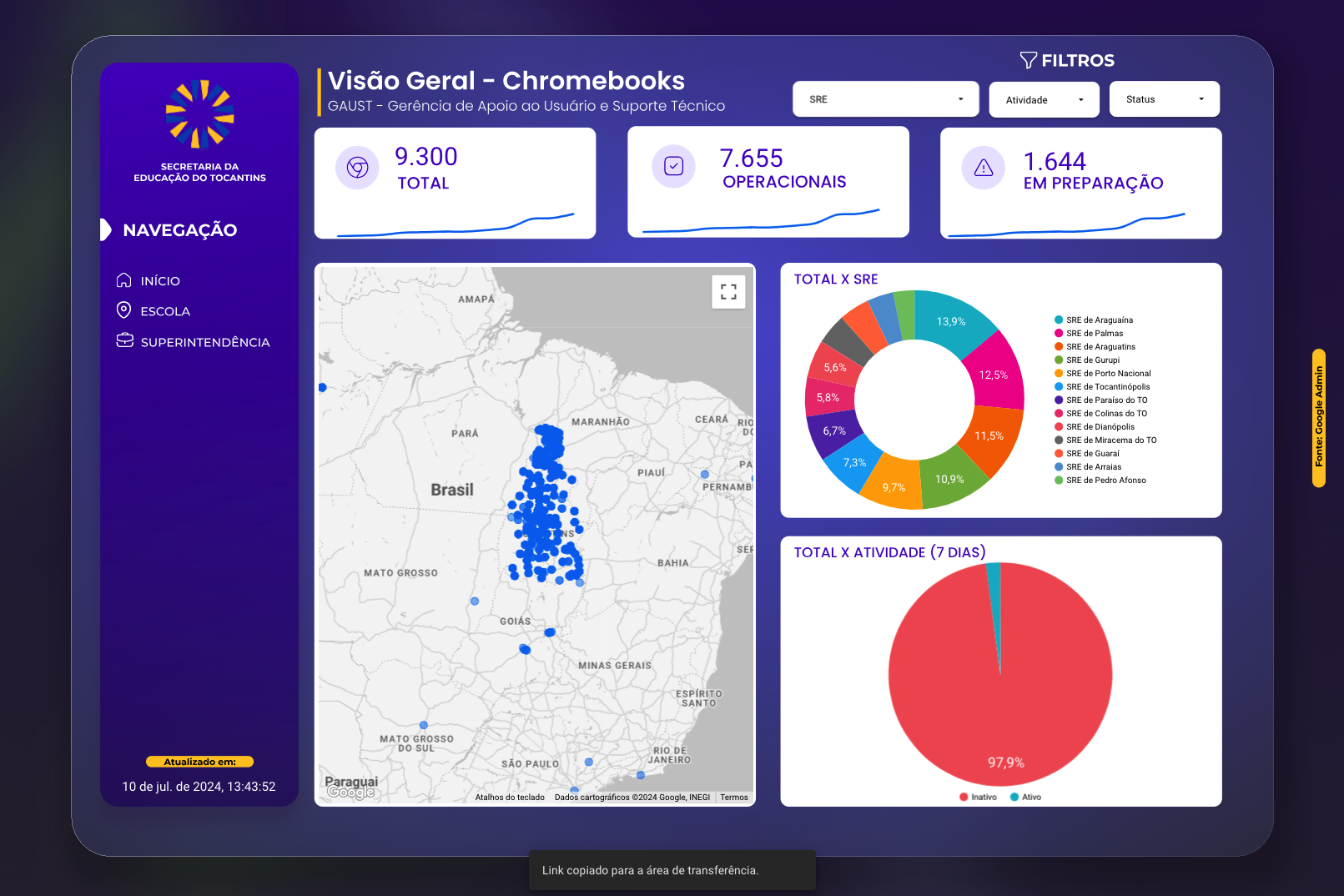The height and width of the screenshot is (896, 1344).
Task: Select the 13,9% slice in donut chart
Action: point(953,320)
